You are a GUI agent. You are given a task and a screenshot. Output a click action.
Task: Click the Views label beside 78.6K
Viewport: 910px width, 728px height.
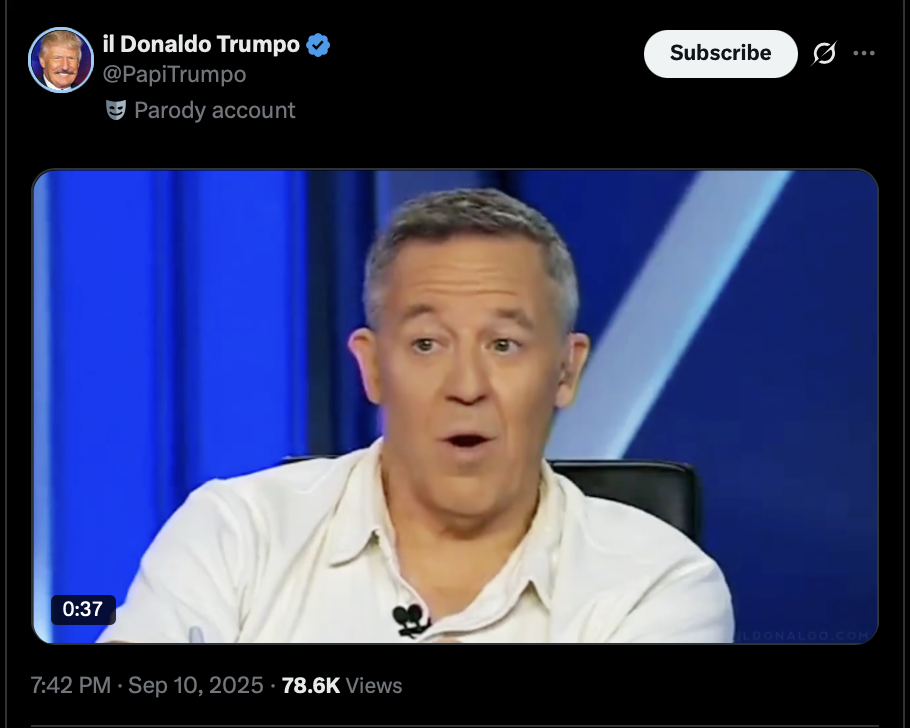[x=374, y=686]
